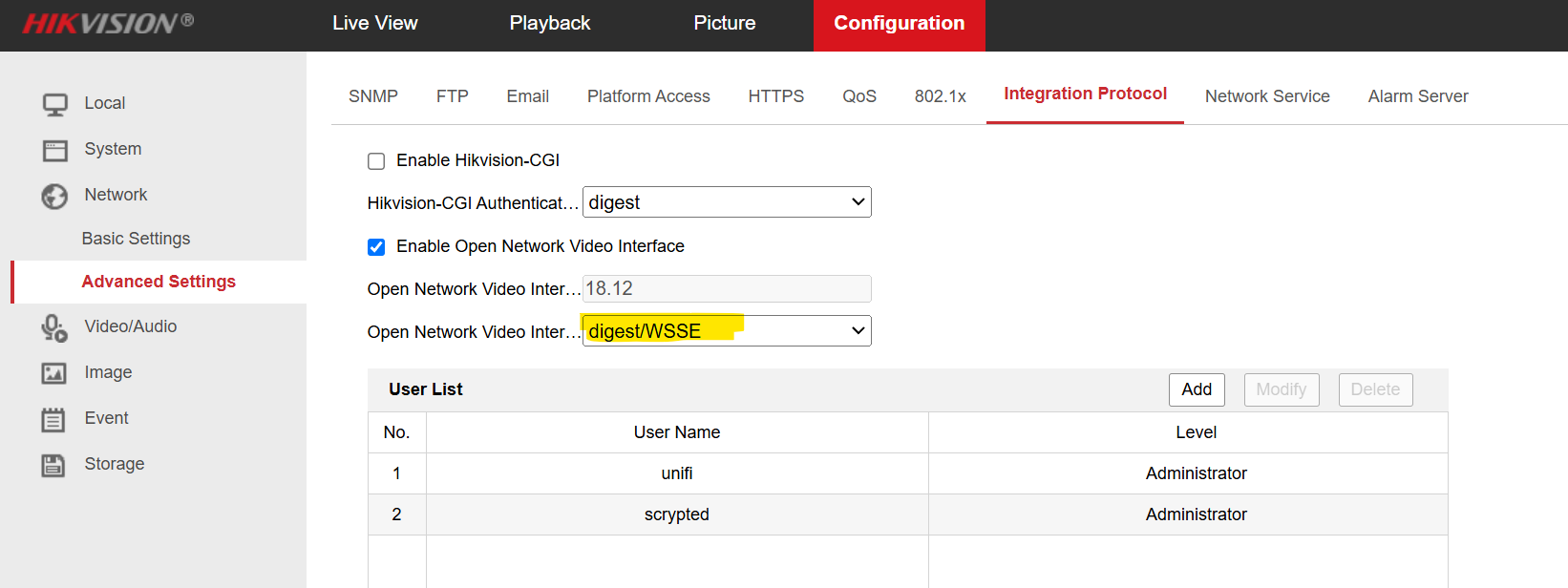Select the scrypted user row
Viewport: 1568px width, 588px height.
coord(676,514)
